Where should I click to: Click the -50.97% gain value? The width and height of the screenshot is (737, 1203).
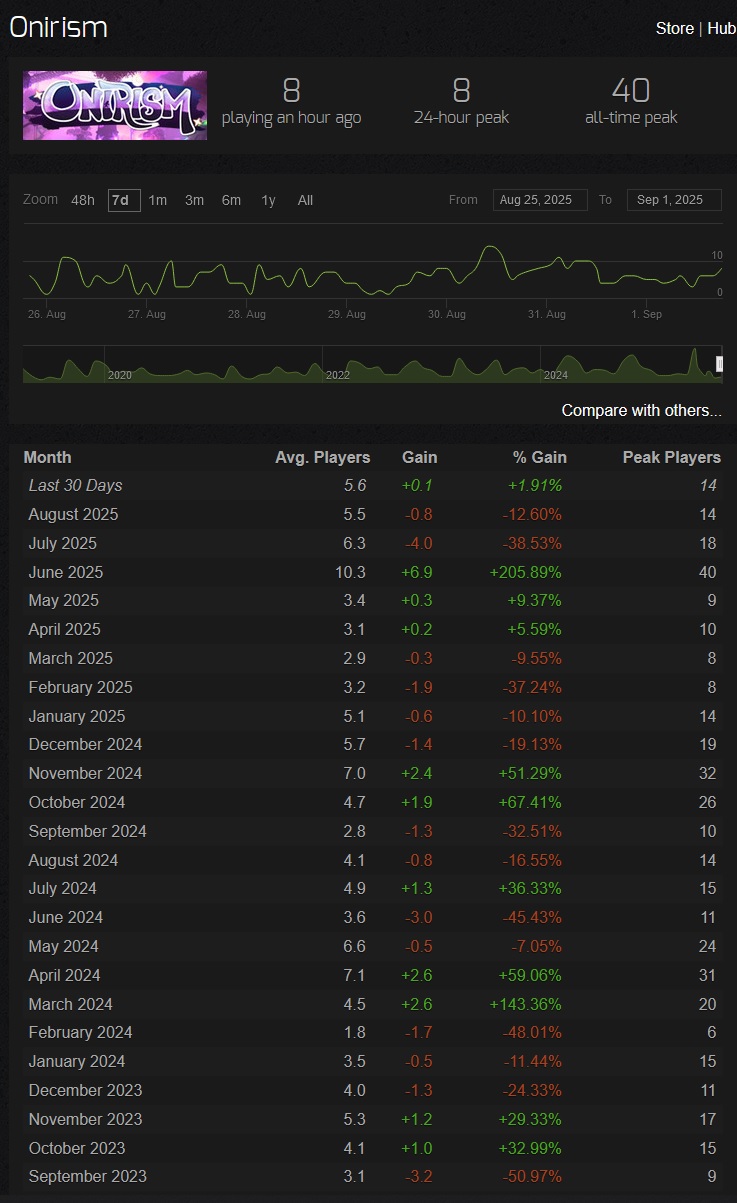531,1176
